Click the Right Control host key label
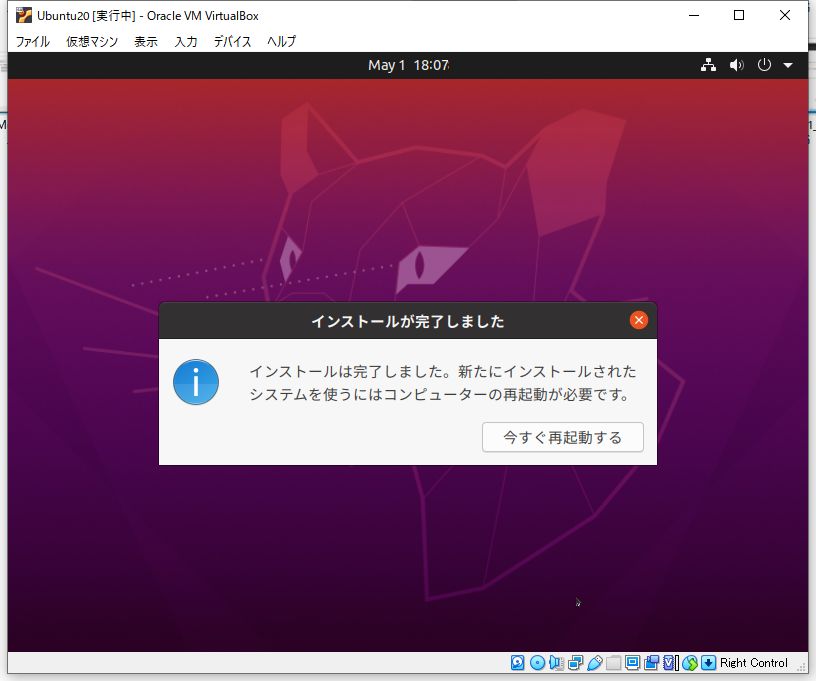Screen dimensions: 816x681 tap(754, 662)
